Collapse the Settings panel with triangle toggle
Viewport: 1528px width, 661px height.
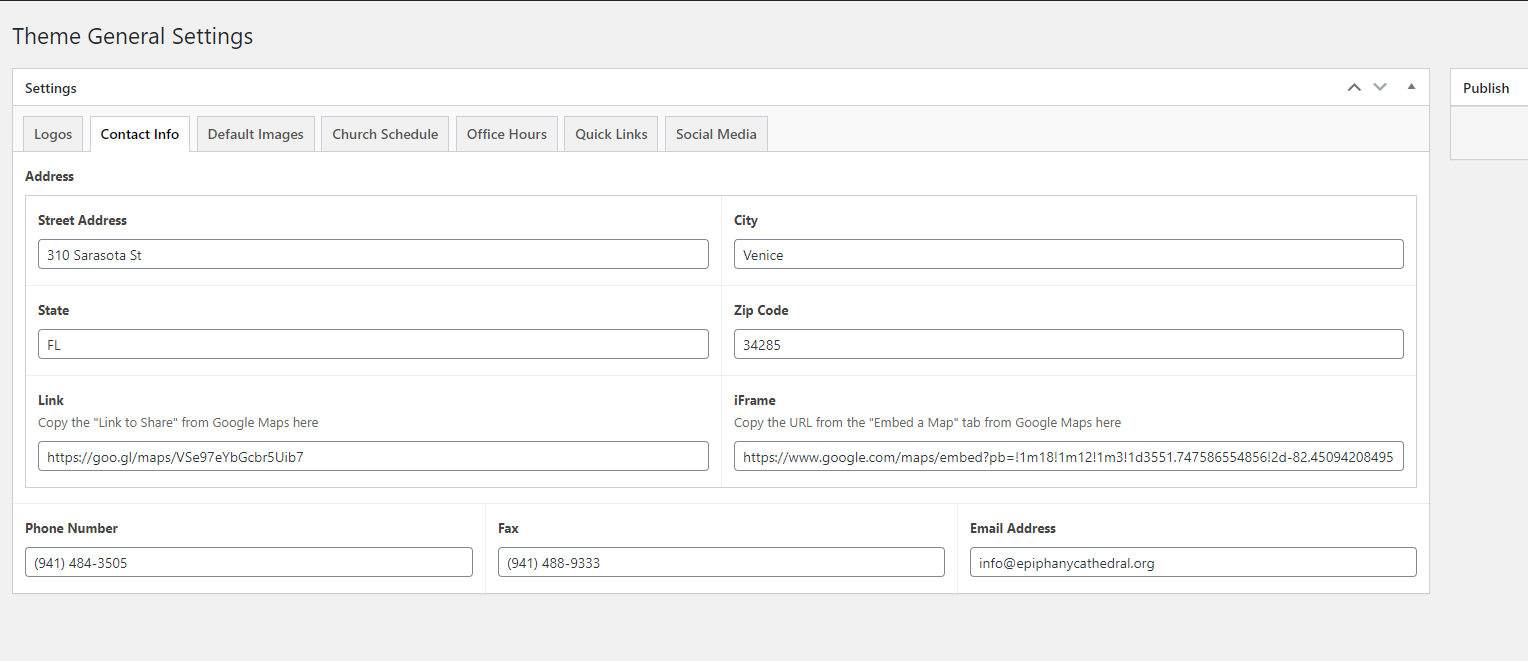point(1411,87)
